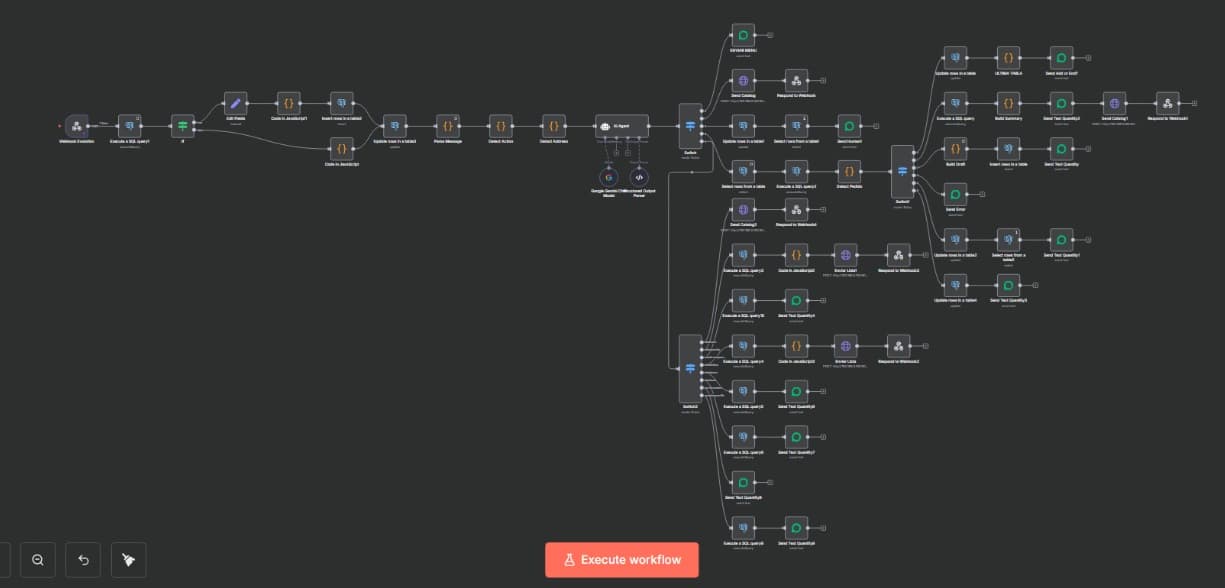Click the reset zoom arrow button

pyautogui.click(x=83, y=560)
